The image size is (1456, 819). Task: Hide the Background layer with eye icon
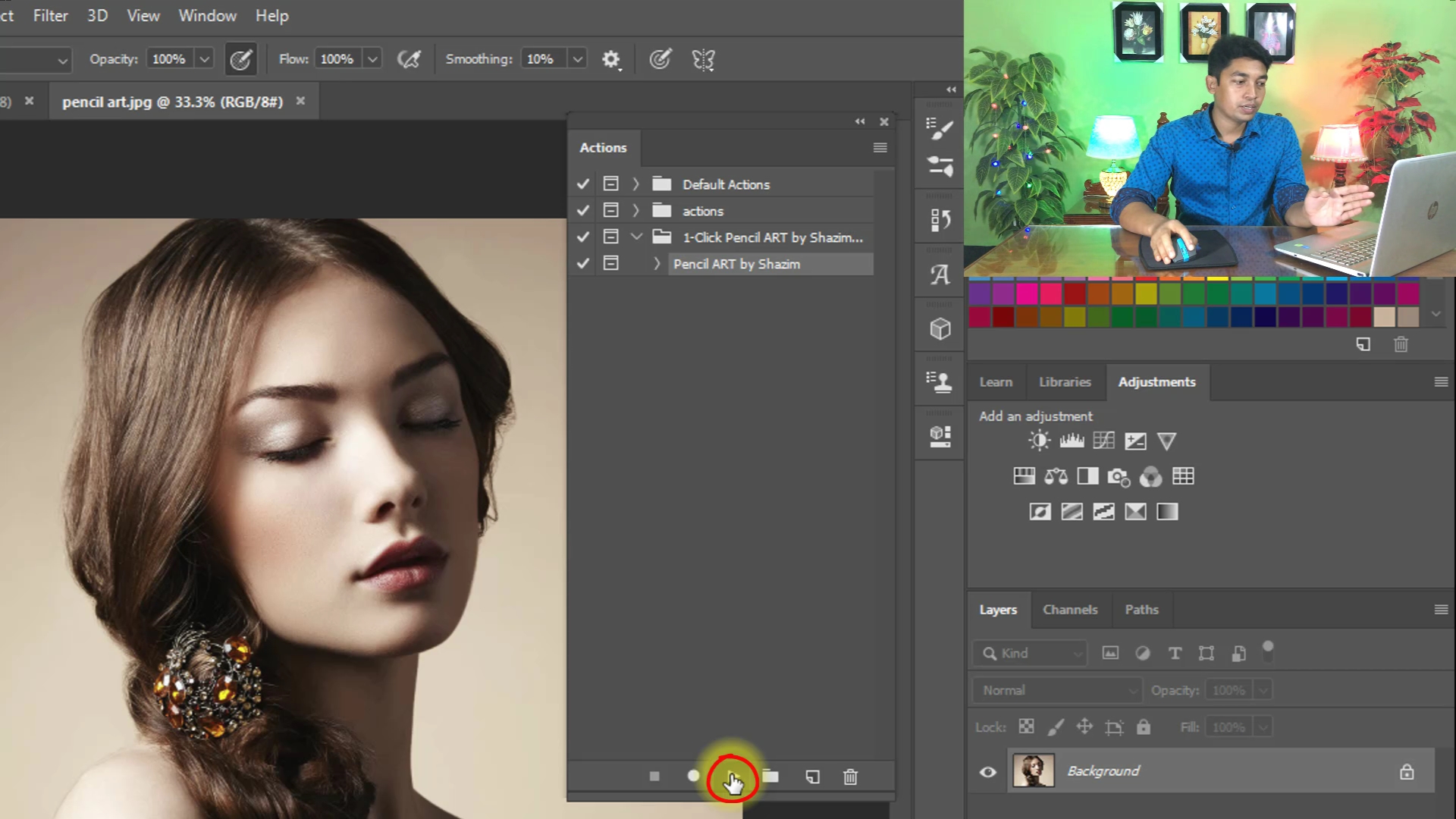[987, 772]
